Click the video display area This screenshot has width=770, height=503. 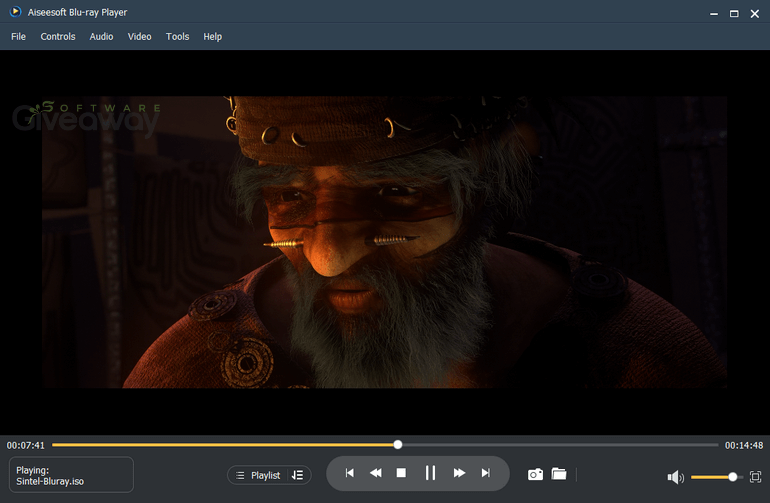[385, 242]
